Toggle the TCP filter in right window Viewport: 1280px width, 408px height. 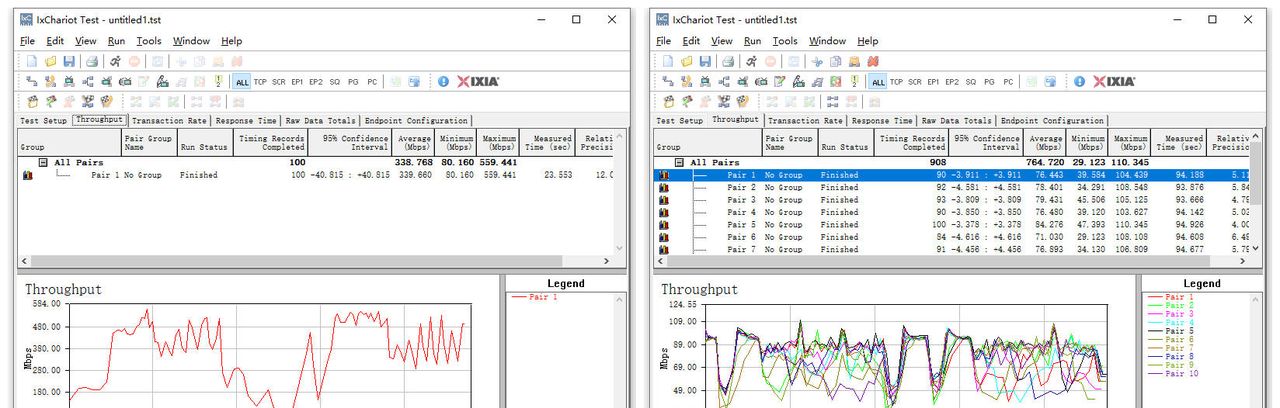tap(896, 82)
